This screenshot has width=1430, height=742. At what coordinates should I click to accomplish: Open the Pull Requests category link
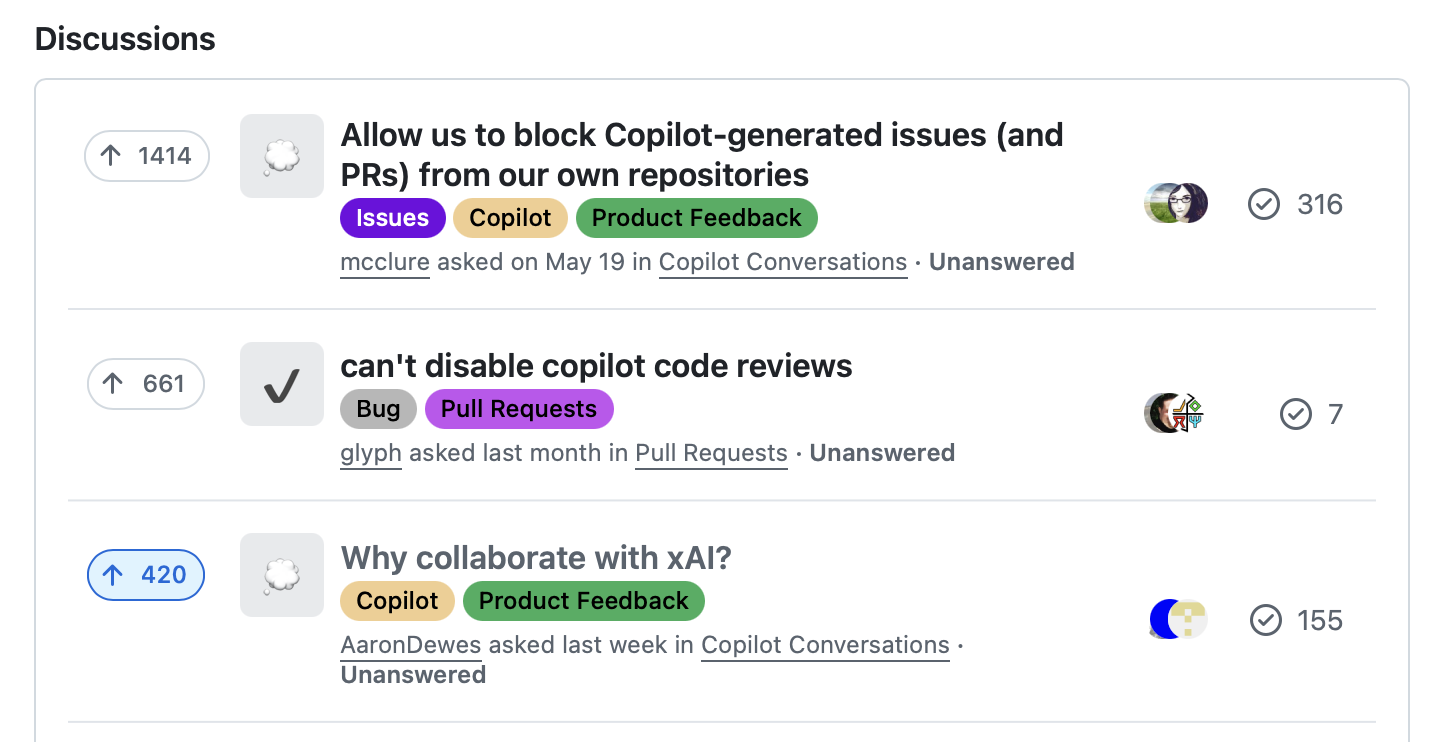711,453
